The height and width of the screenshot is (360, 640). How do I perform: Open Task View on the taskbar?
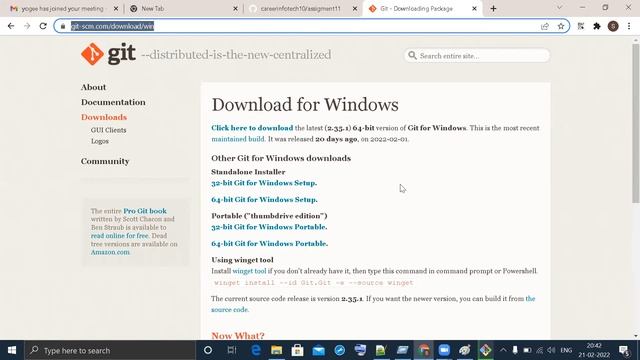[232, 350]
